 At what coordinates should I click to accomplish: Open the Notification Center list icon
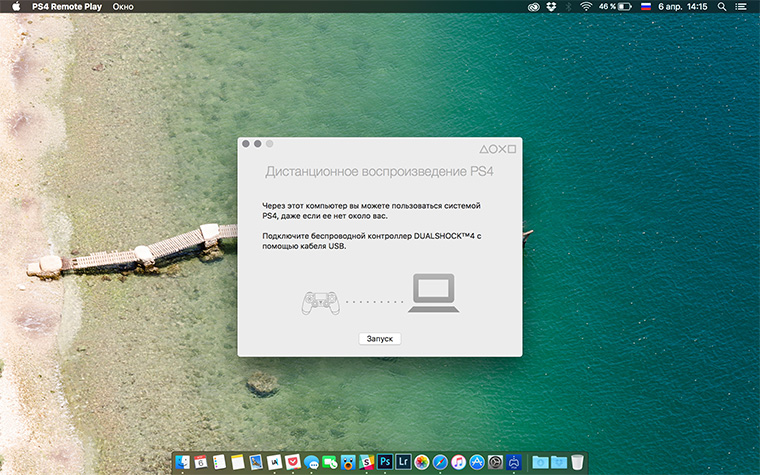click(743, 7)
